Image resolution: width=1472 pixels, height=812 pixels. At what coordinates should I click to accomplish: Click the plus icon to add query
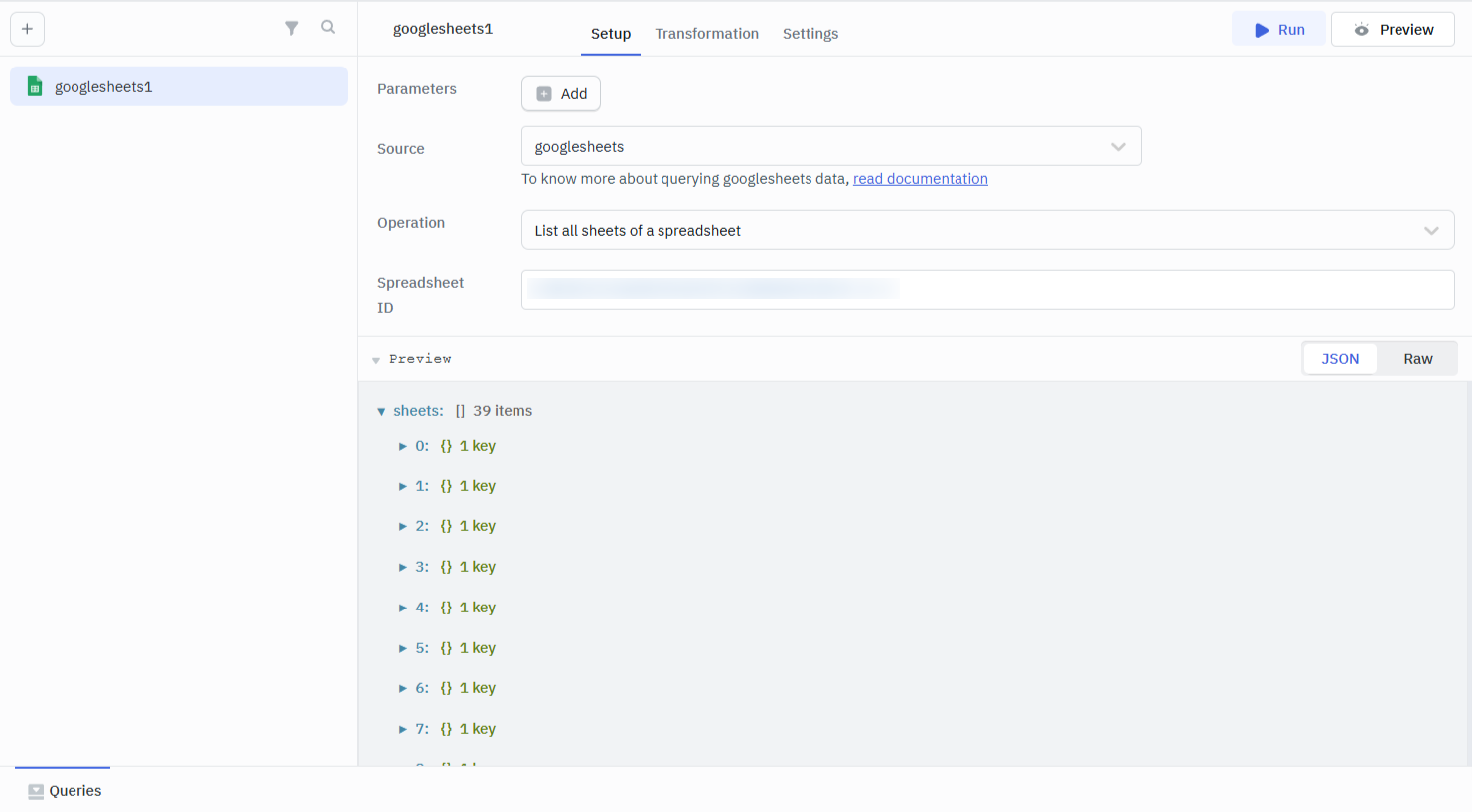tap(27, 29)
